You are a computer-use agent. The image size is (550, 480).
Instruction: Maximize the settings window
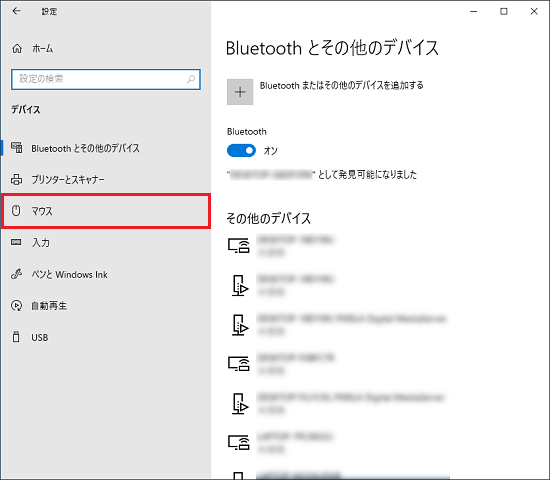pyautogui.click(x=504, y=12)
